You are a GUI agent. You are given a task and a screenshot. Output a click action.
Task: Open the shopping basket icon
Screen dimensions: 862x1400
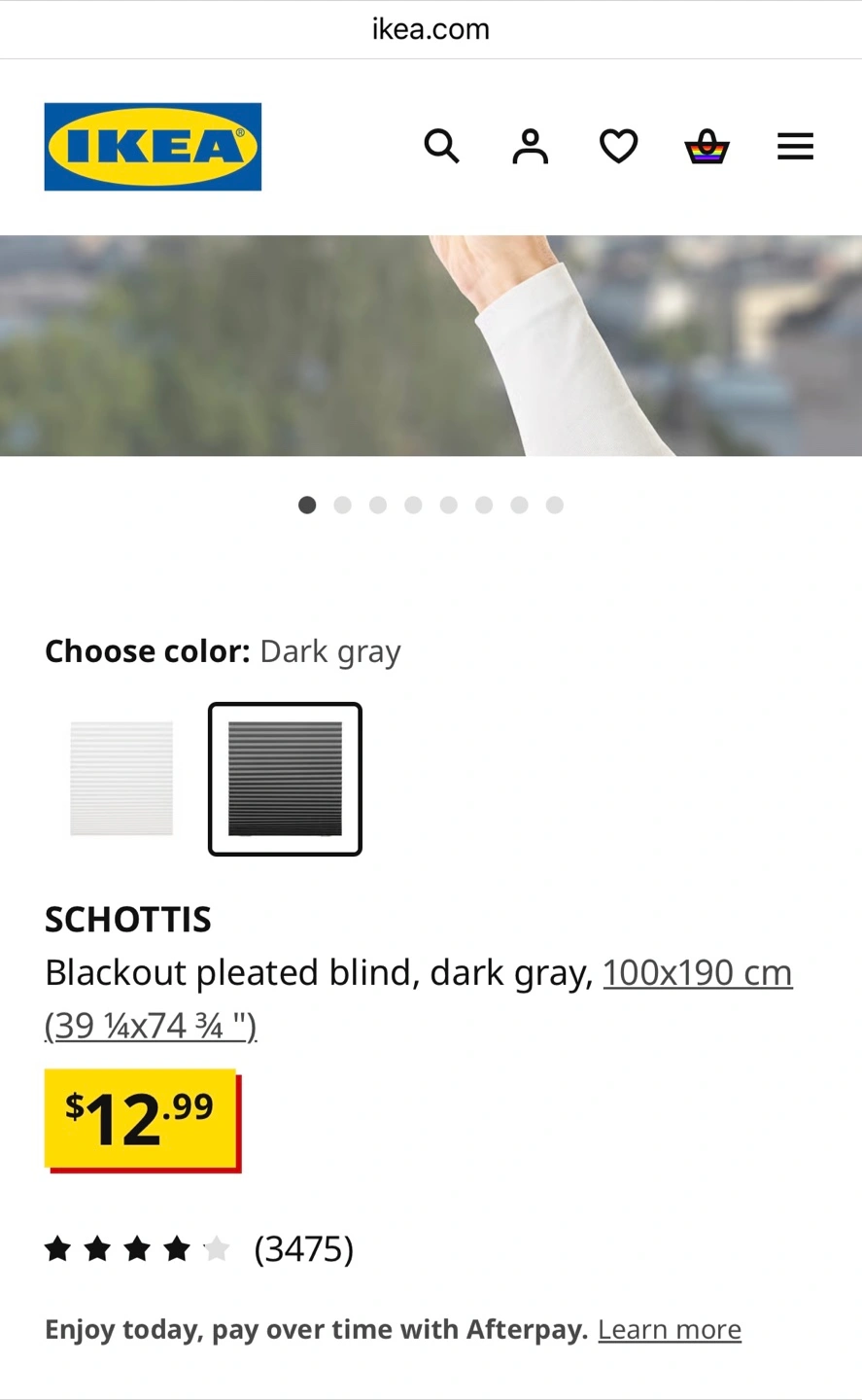coord(707,147)
